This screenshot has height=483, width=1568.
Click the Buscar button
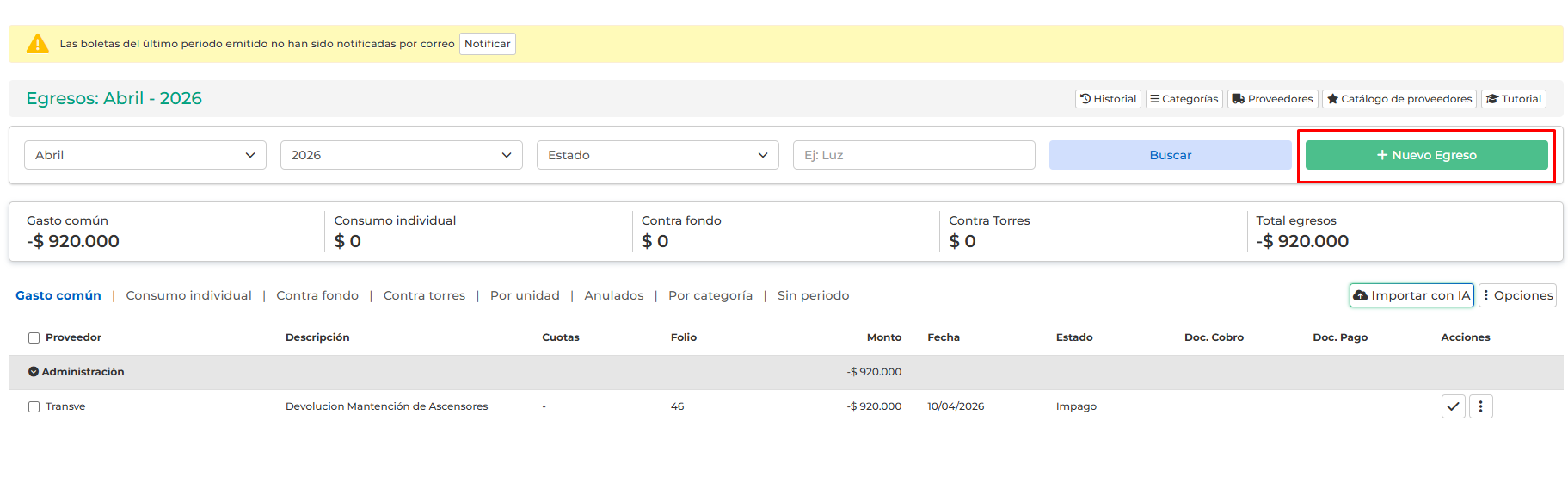coord(1170,155)
